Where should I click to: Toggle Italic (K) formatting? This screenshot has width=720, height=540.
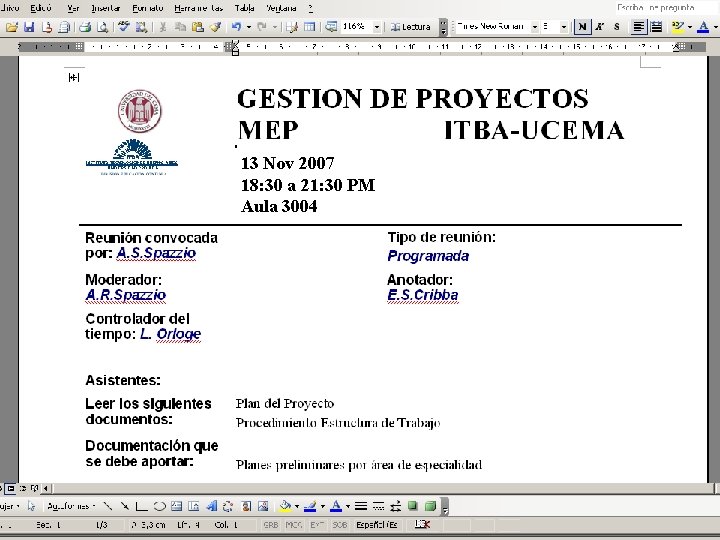[599, 27]
